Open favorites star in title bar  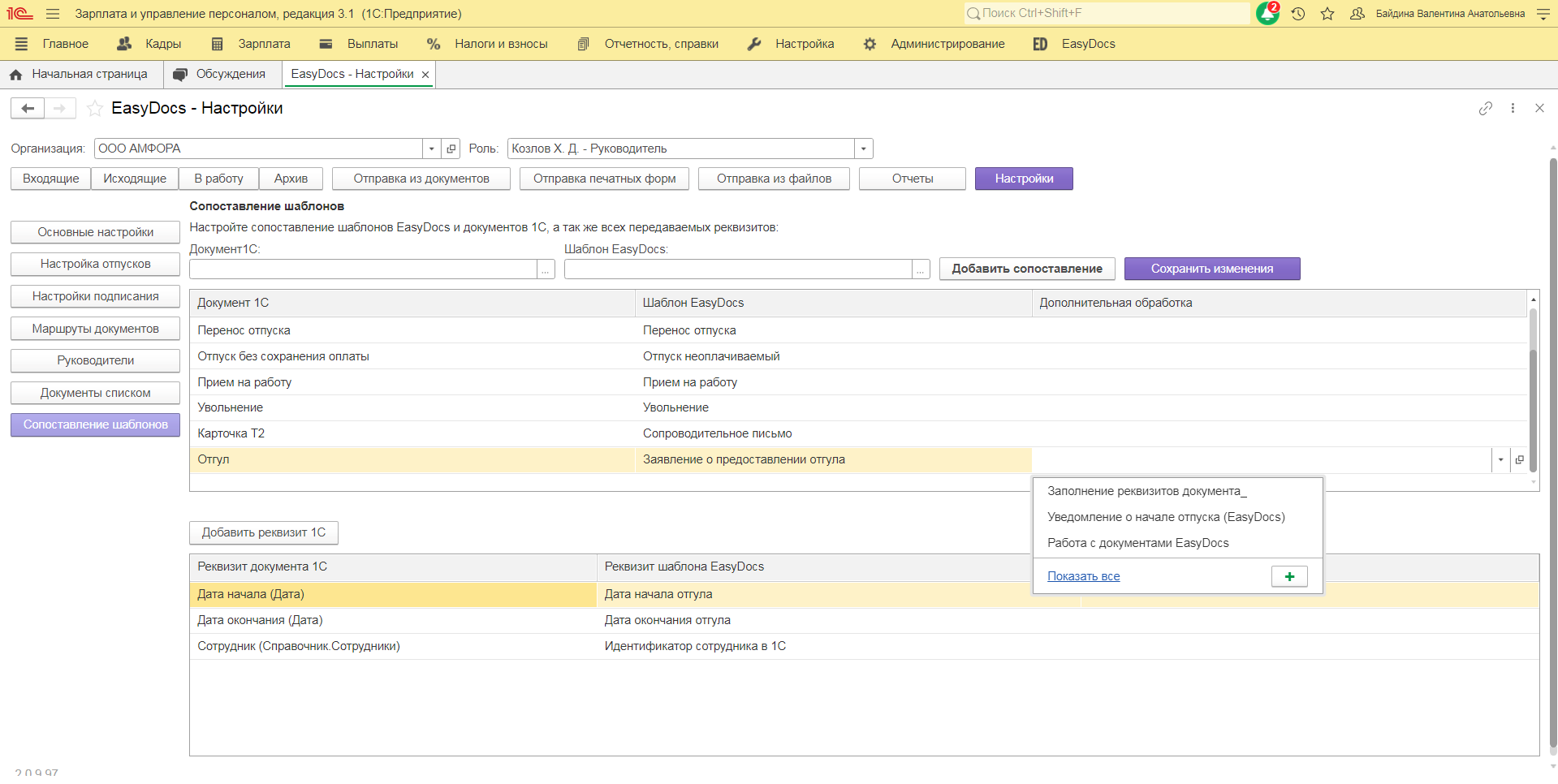pos(1327,14)
